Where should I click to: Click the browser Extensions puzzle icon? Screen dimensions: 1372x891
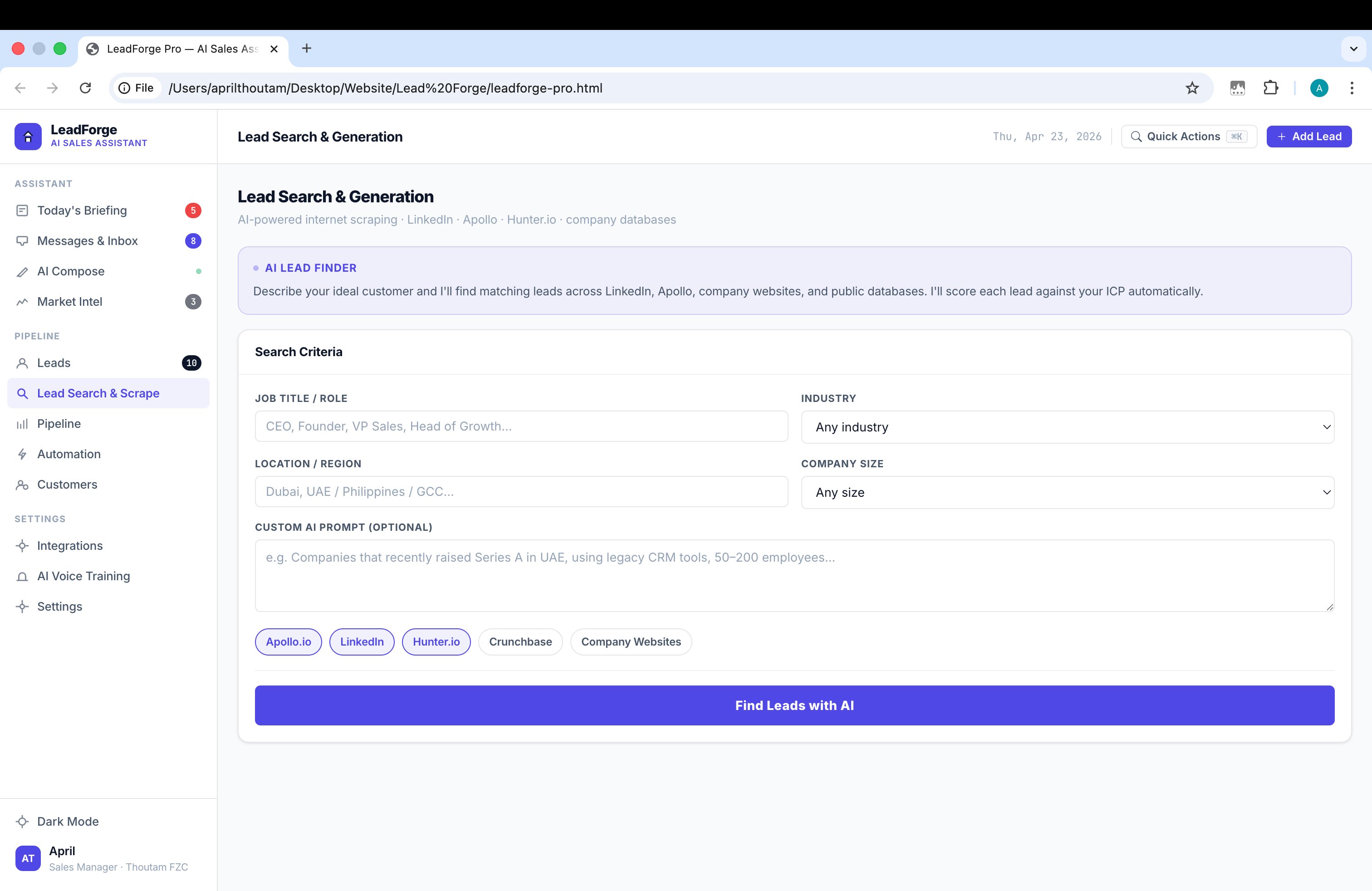(x=1270, y=88)
